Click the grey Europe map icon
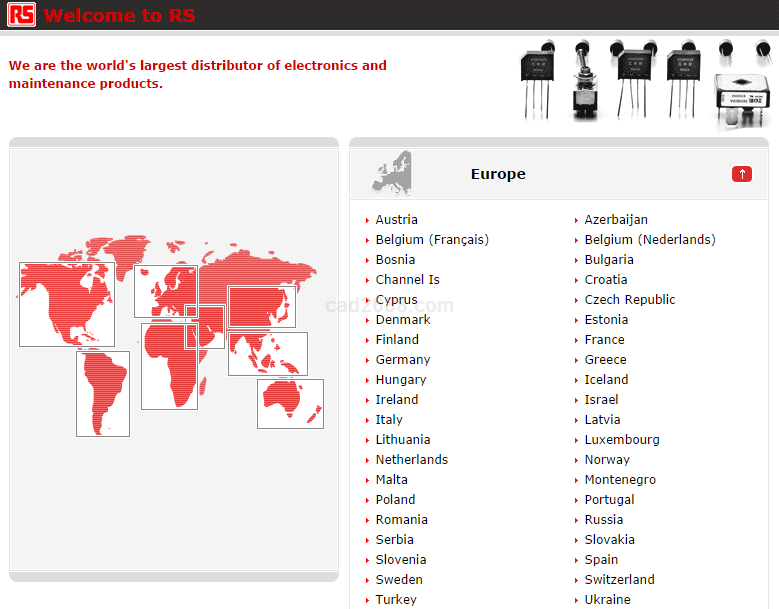779x609 pixels. point(392,173)
